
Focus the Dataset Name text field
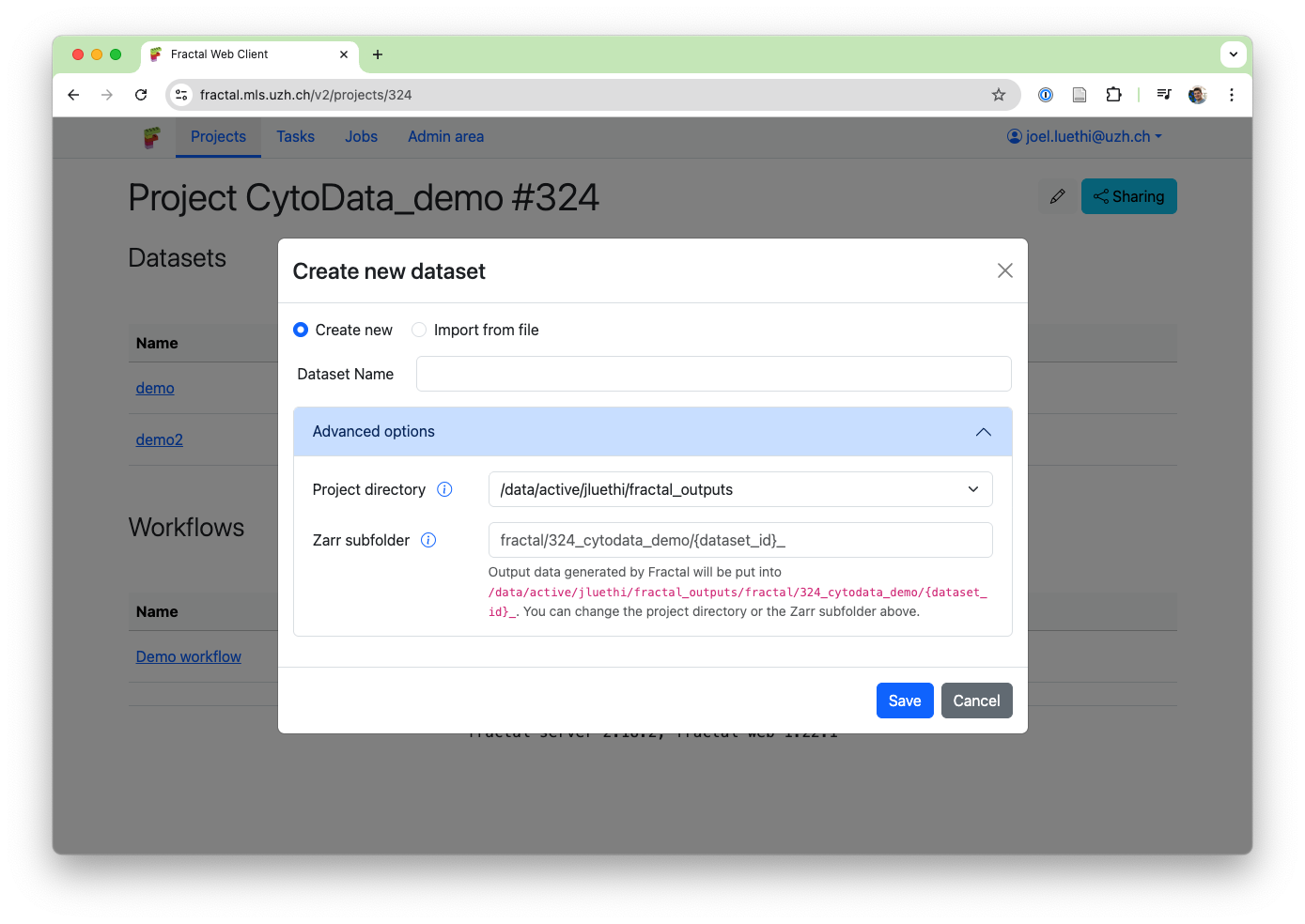tap(713, 374)
